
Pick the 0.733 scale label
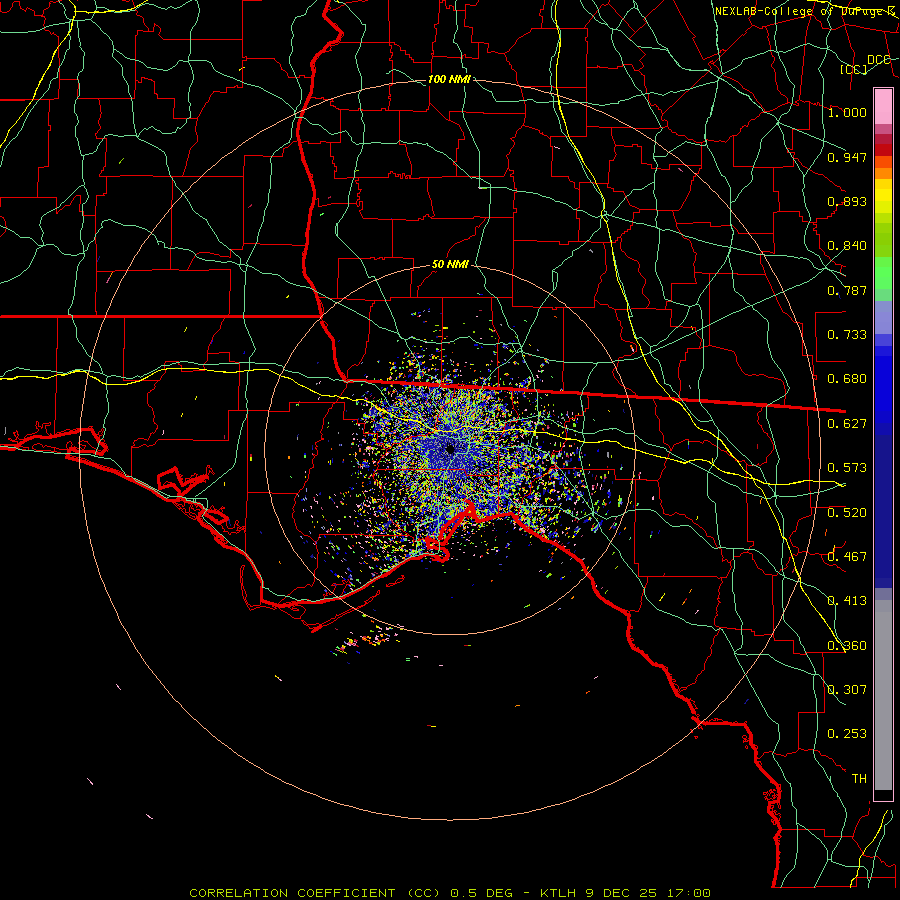(x=847, y=335)
